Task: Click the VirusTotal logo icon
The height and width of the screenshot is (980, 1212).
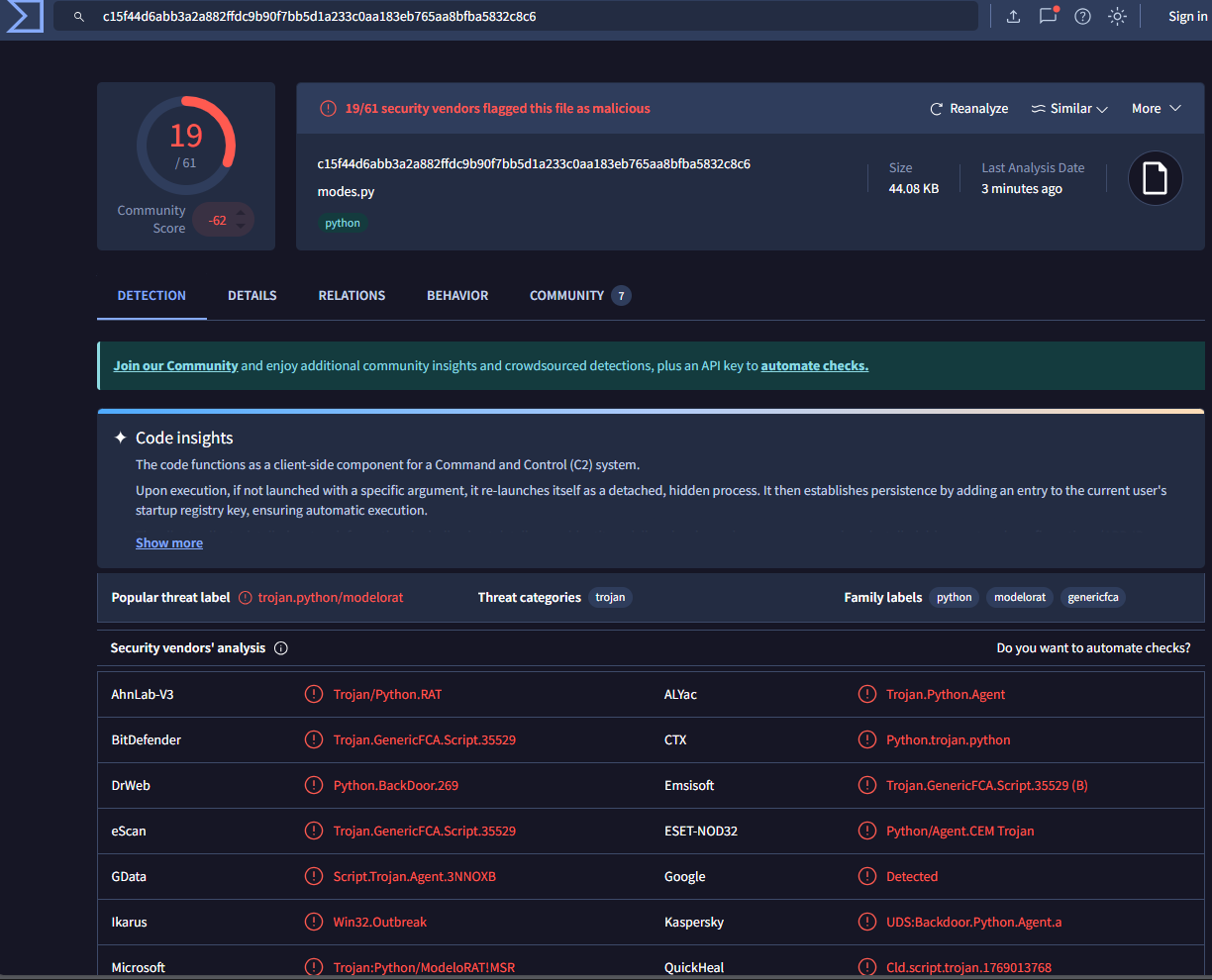Action: (24, 16)
